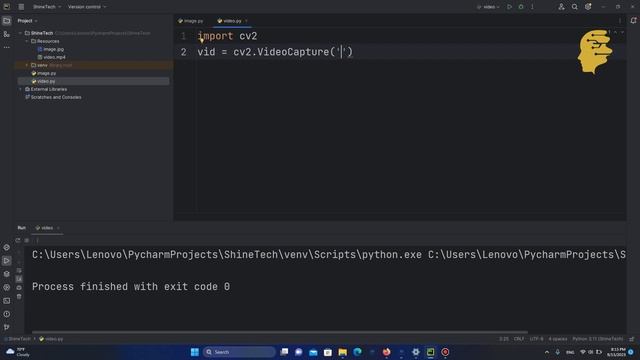The height and width of the screenshot is (360, 640).
Task: Start debugging with the bug icon
Action: click(521, 7)
